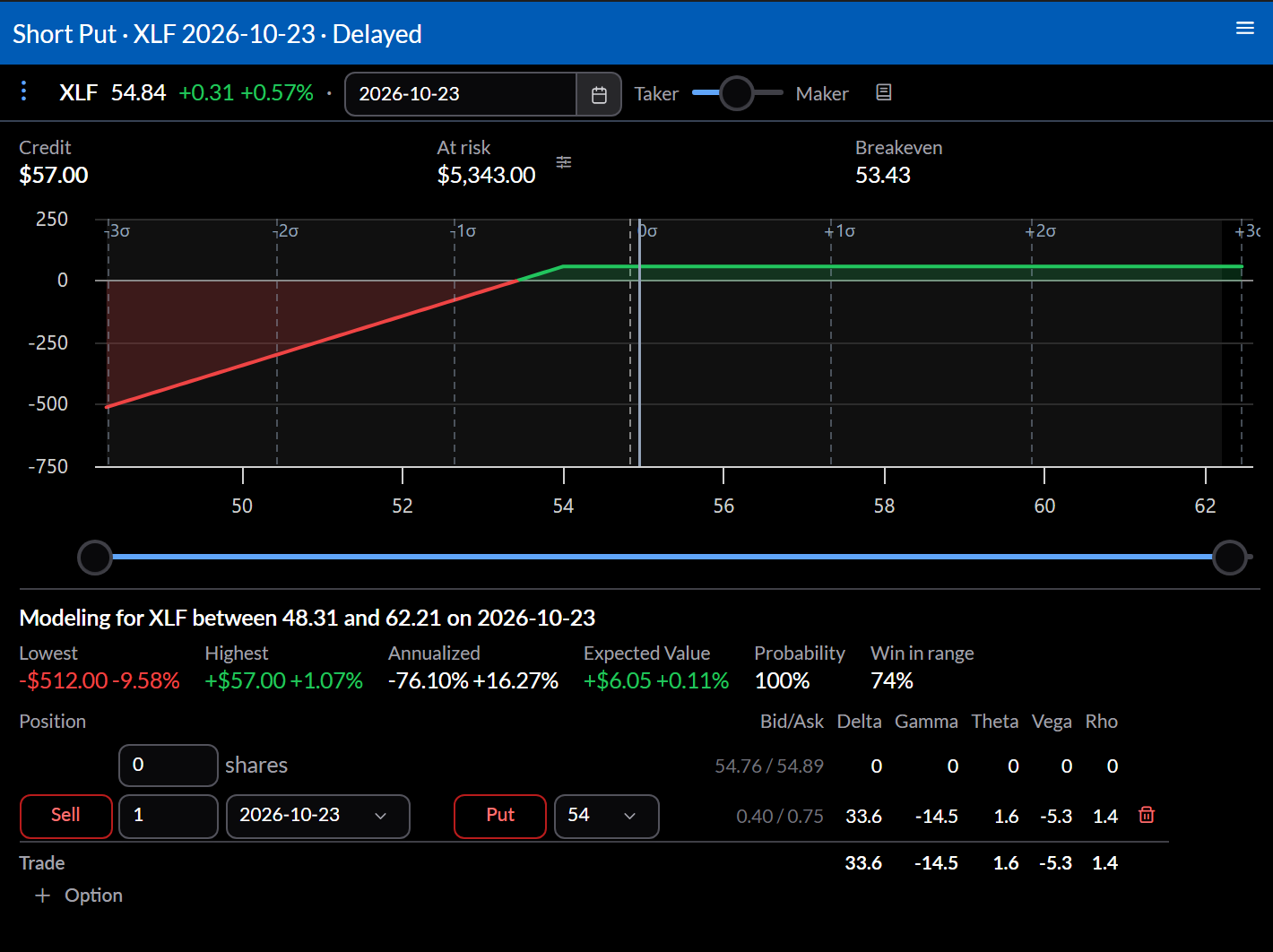Screen dimensions: 1273x952
Task: Click the Delta column header
Action: (859, 722)
